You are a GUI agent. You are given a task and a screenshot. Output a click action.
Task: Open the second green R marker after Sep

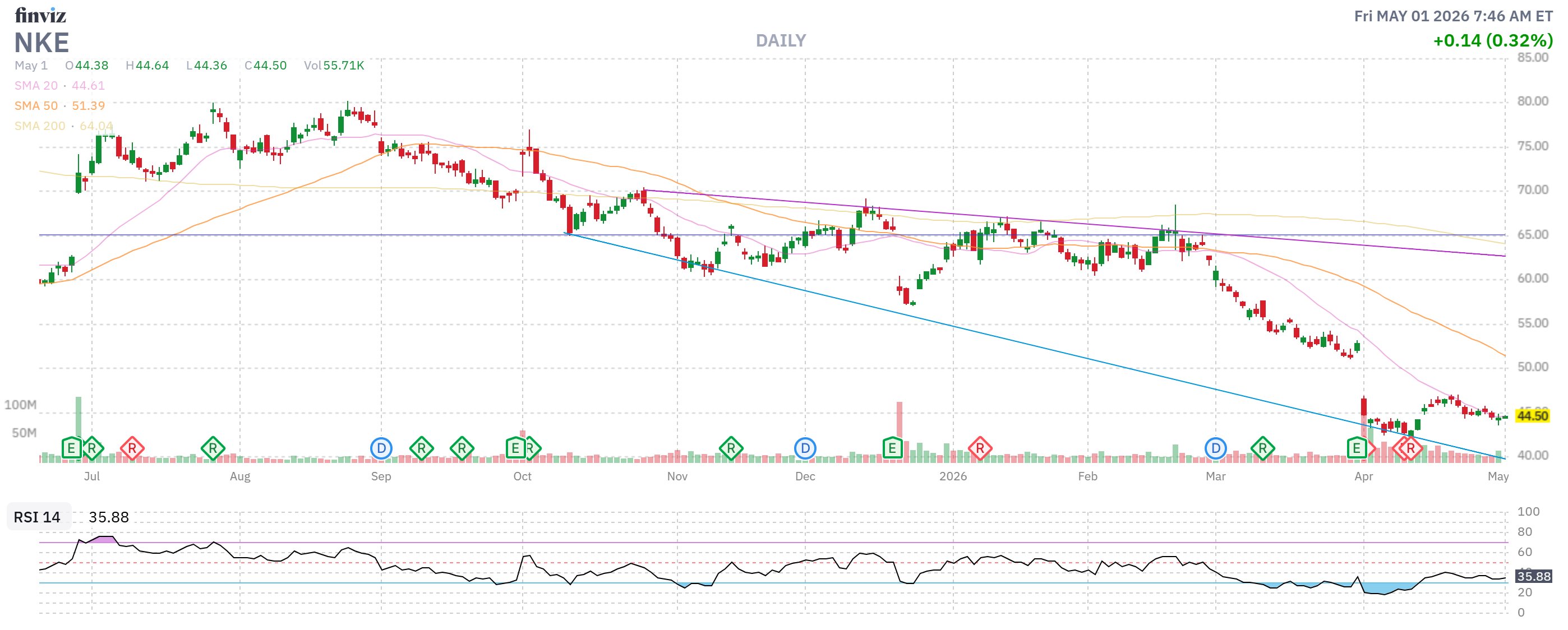click(x=462, y=449)
